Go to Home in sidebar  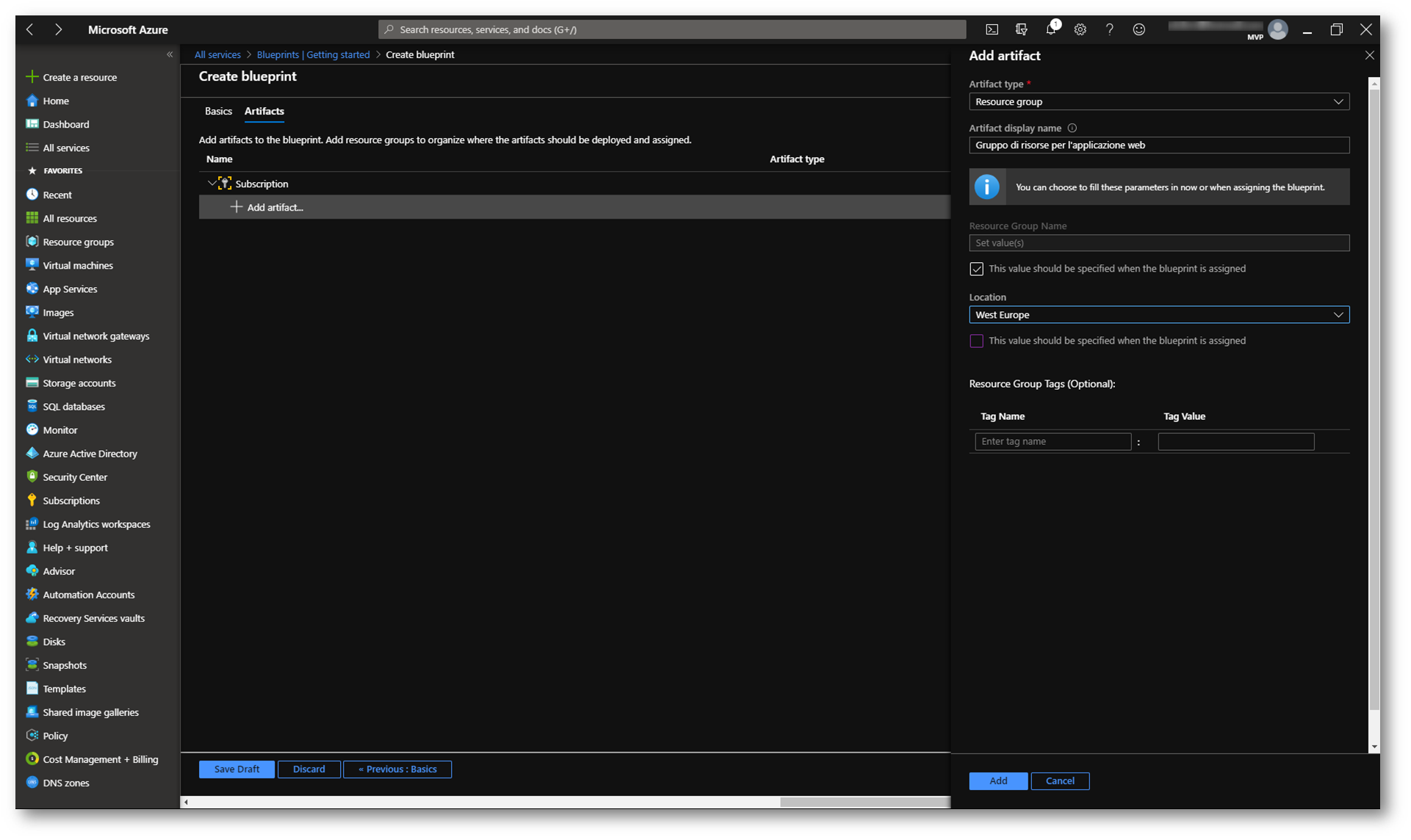tap(55, 101)
